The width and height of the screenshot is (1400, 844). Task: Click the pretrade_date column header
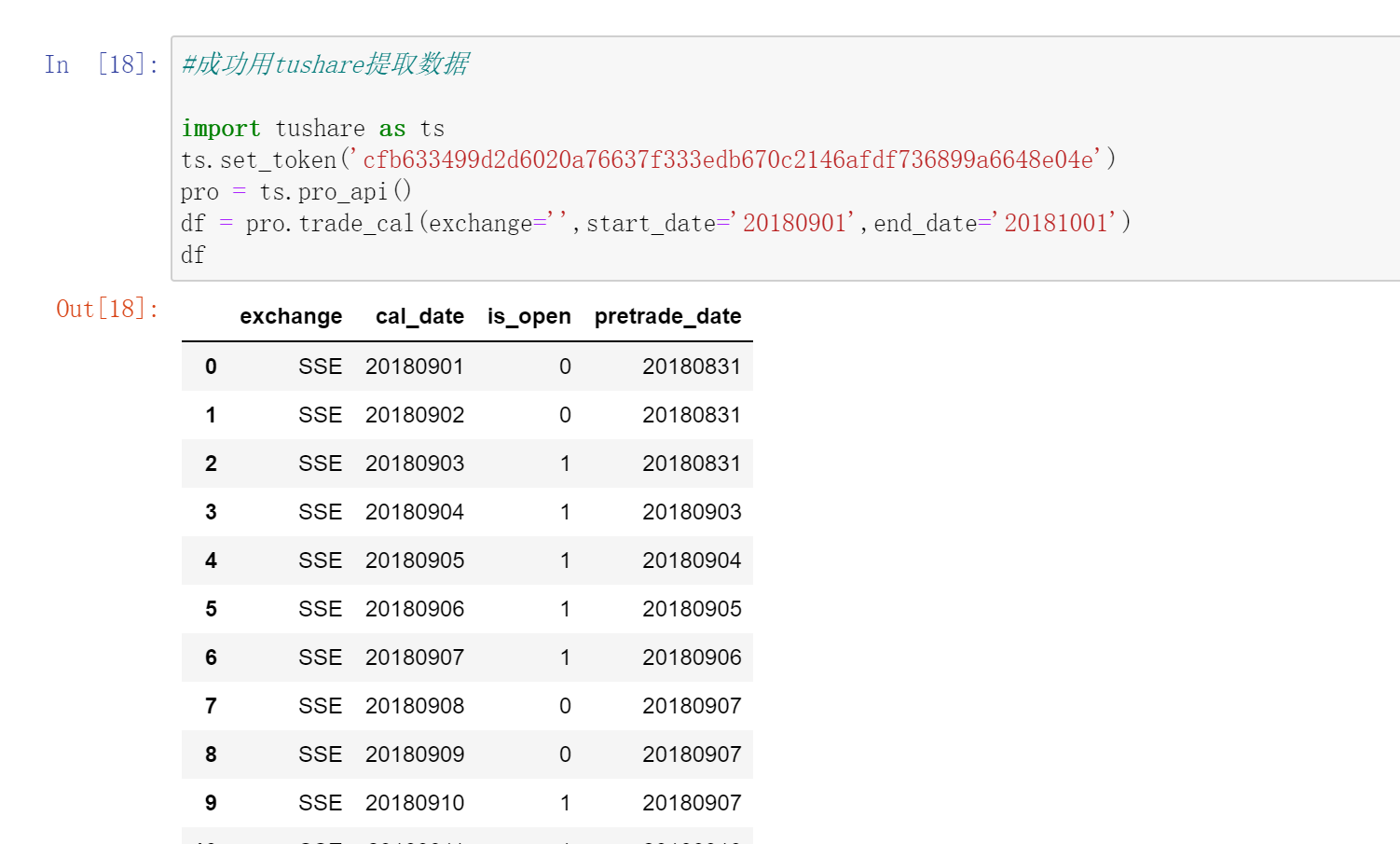pos(667,317)
